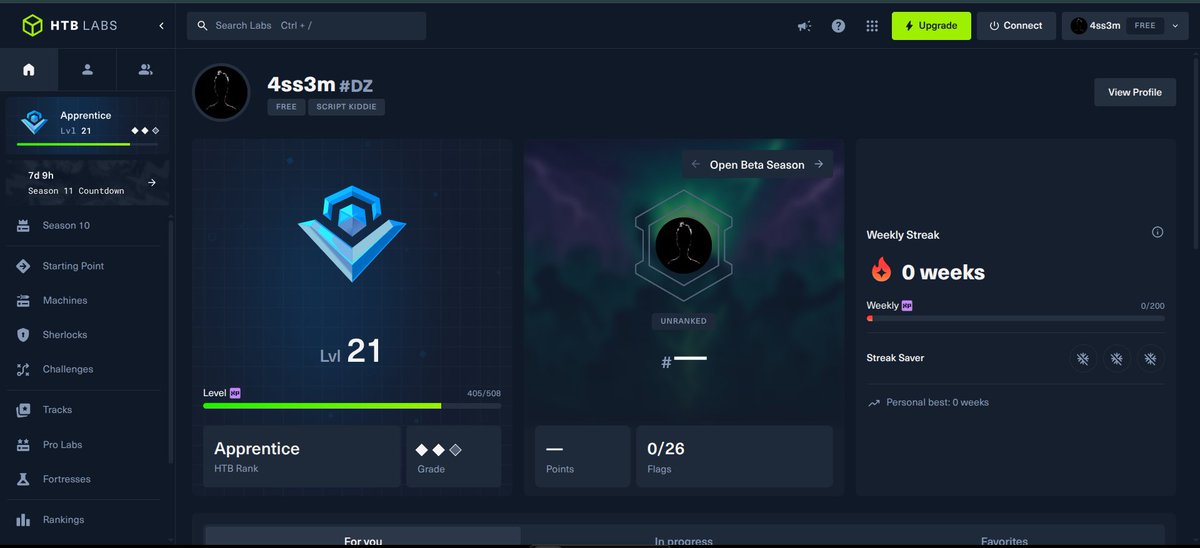1200x548 pixels.
Task: Click the second Streak Saver snowflake
Action: tap(1117, 358)
